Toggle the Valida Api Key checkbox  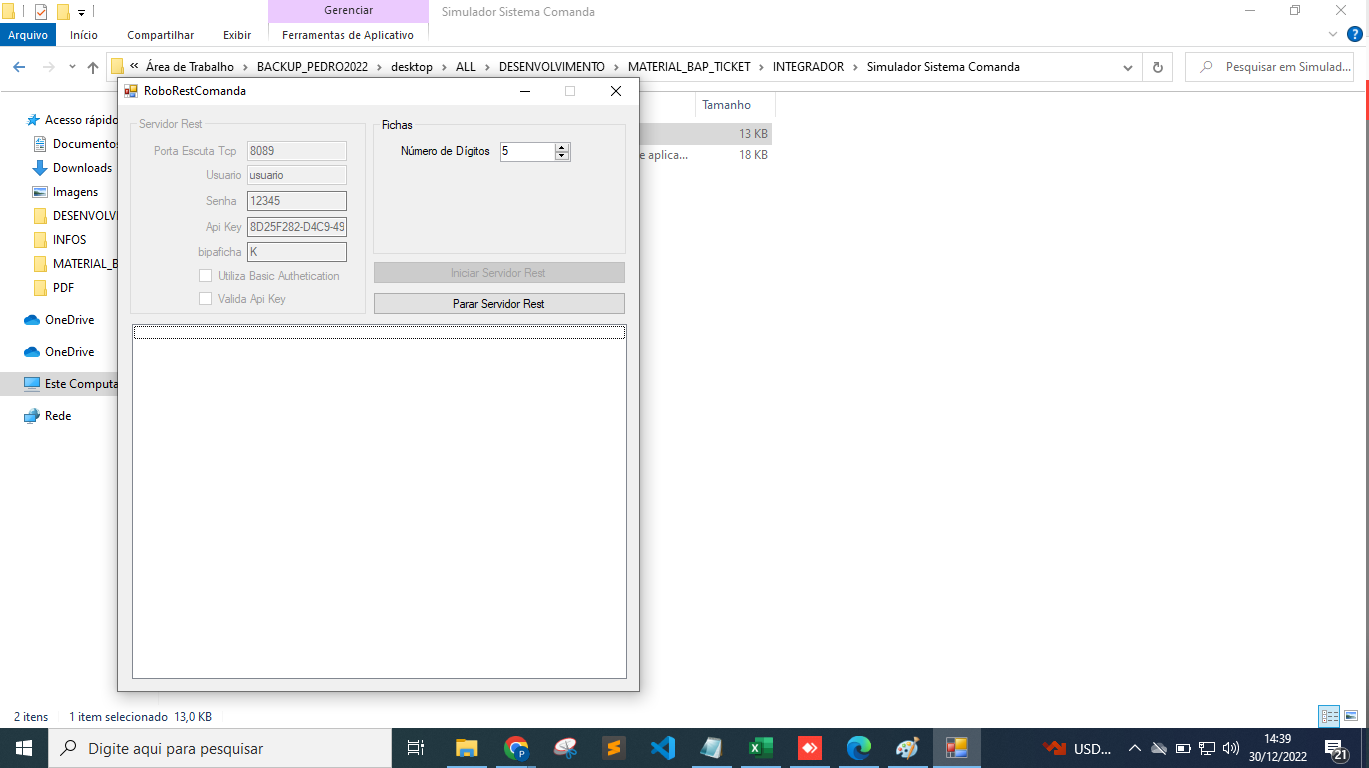point(205,299)
